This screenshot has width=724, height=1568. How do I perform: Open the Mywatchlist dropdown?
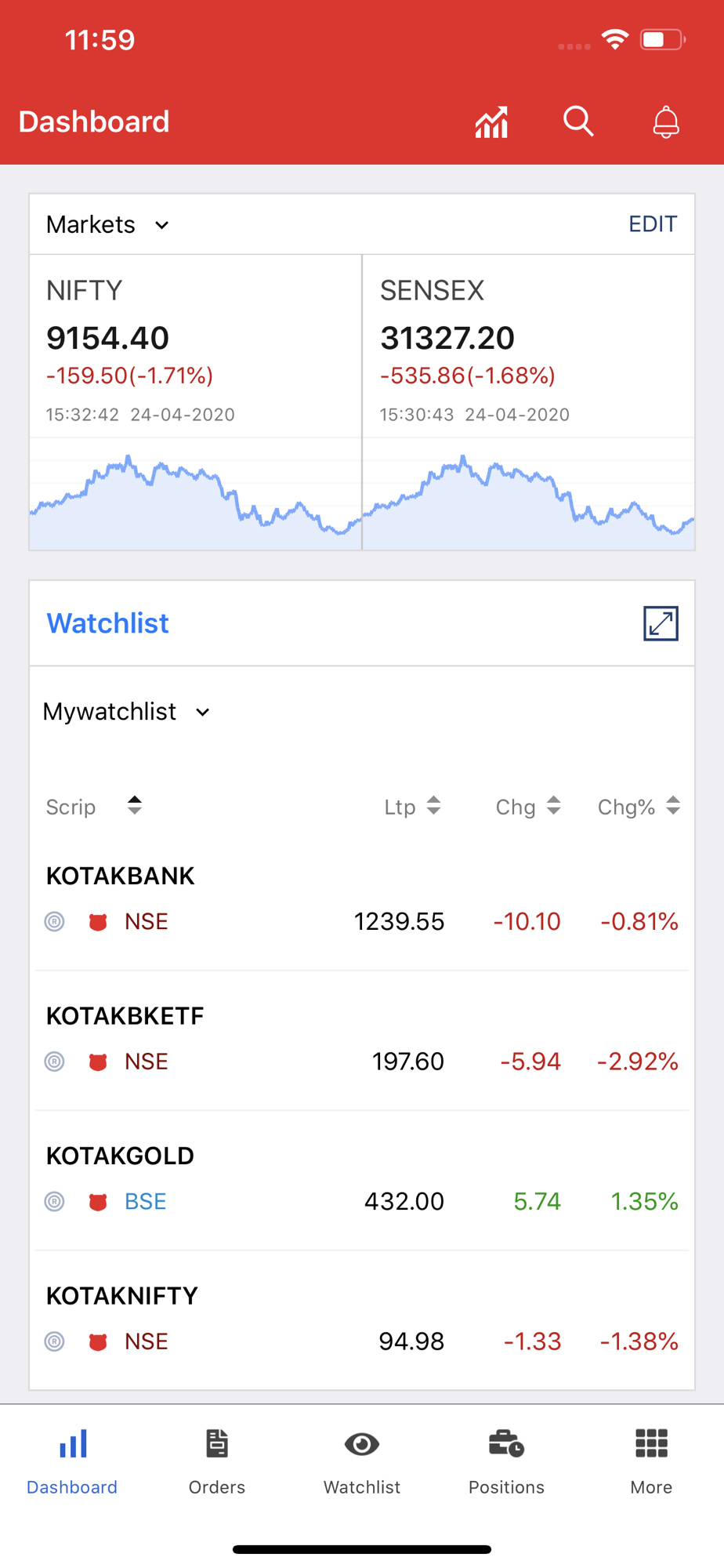127,711
